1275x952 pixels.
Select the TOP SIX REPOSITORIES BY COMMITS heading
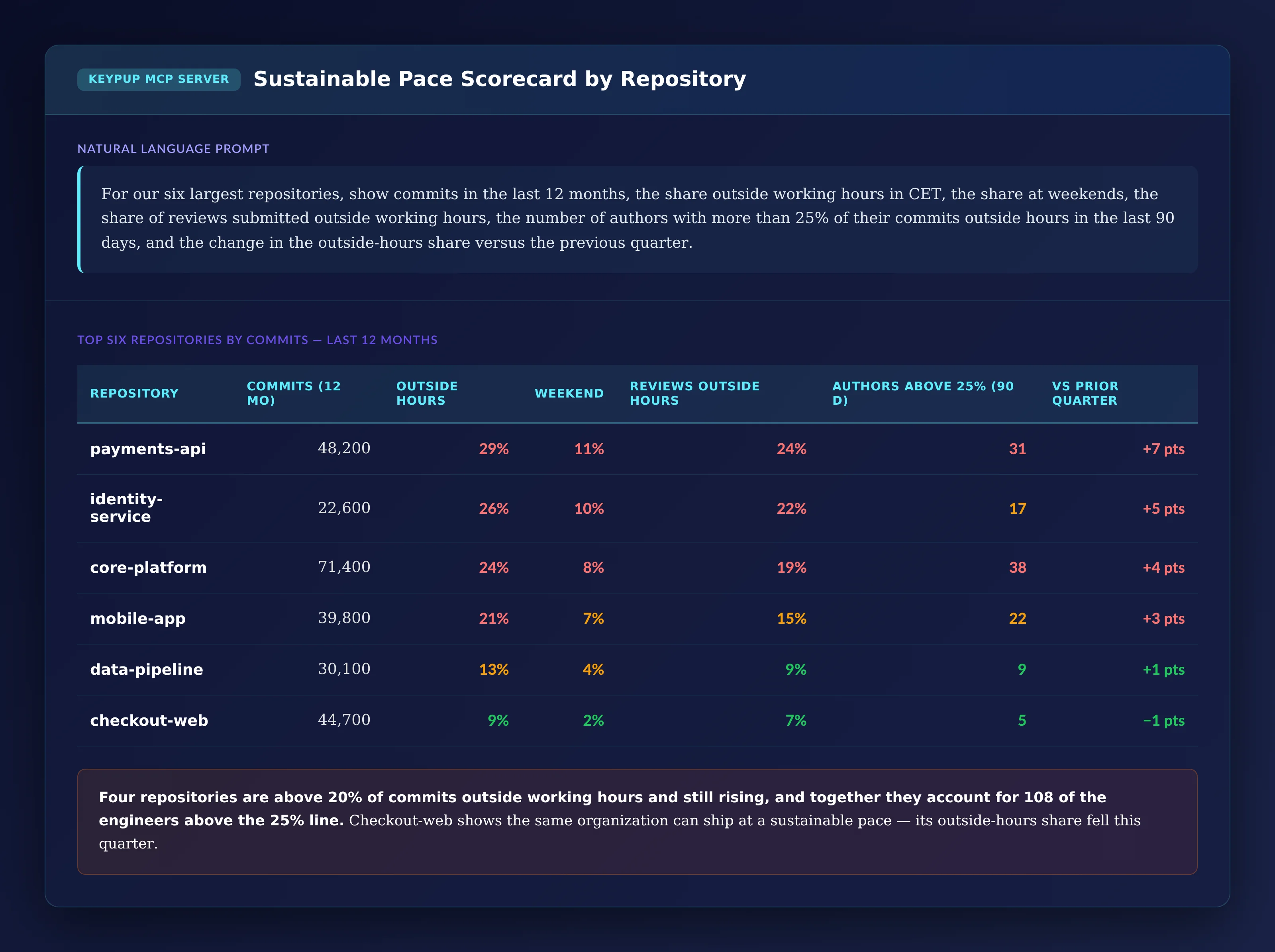click(x=257, y=340)
